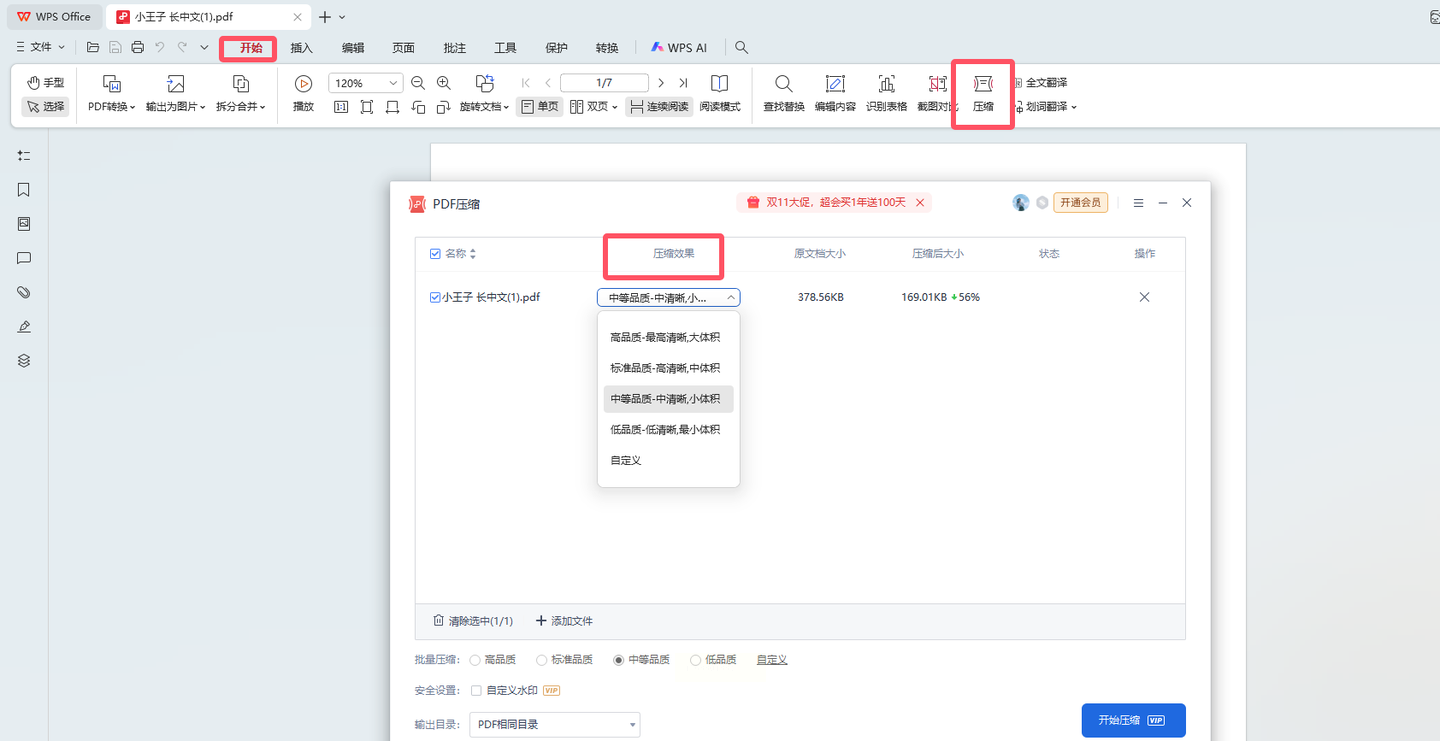The height and width of the screenshot is (741, 1440).
Task: Open the 查找替换 find and replace tool
Action: pyautogui.click(x=783, y=92)
